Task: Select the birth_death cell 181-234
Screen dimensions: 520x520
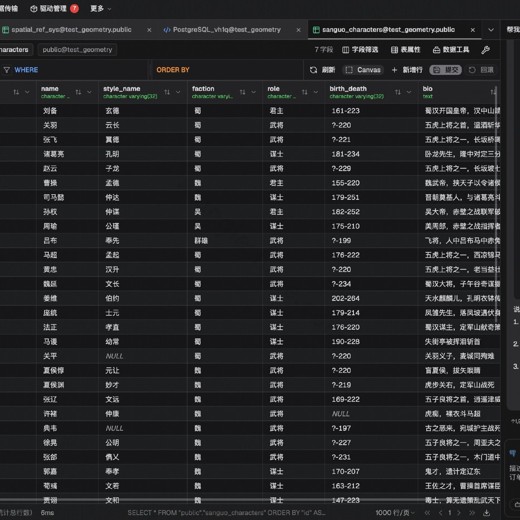Action: tap(371, 154)
